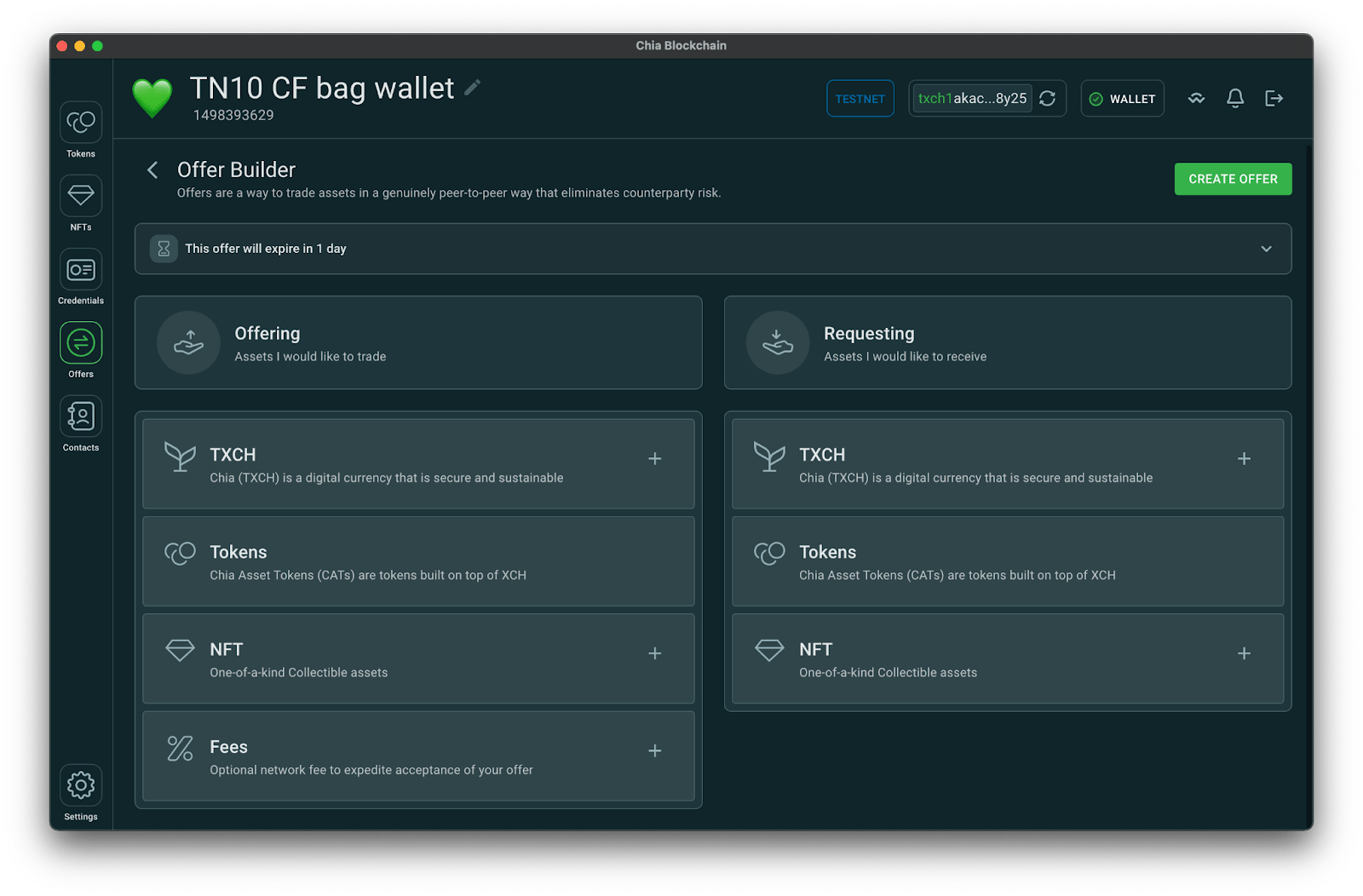Screen dimensions: 1363x896
Task: Click the pencil icon to rename wallet
Action: (x=473, y=88)
